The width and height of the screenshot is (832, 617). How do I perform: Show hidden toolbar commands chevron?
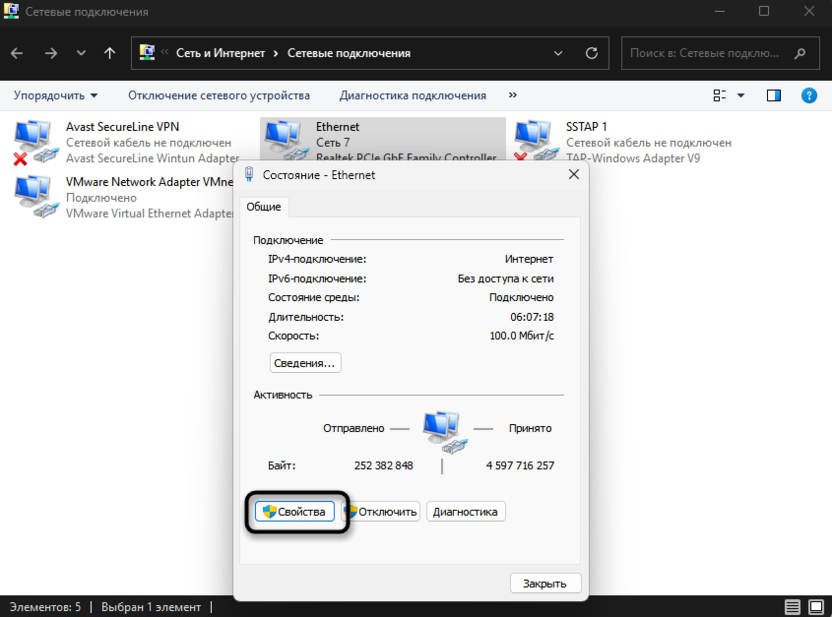[x=513, y=95]
